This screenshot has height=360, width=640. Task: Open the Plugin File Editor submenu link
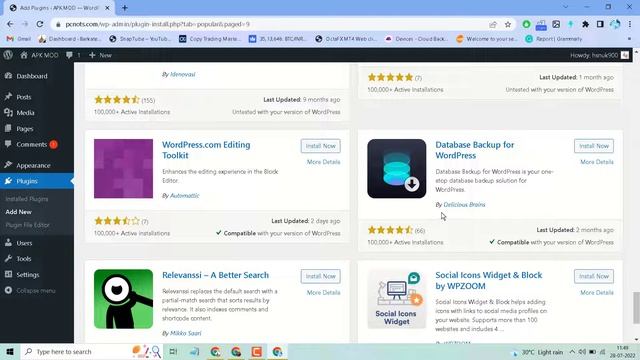tap(27, 225)
